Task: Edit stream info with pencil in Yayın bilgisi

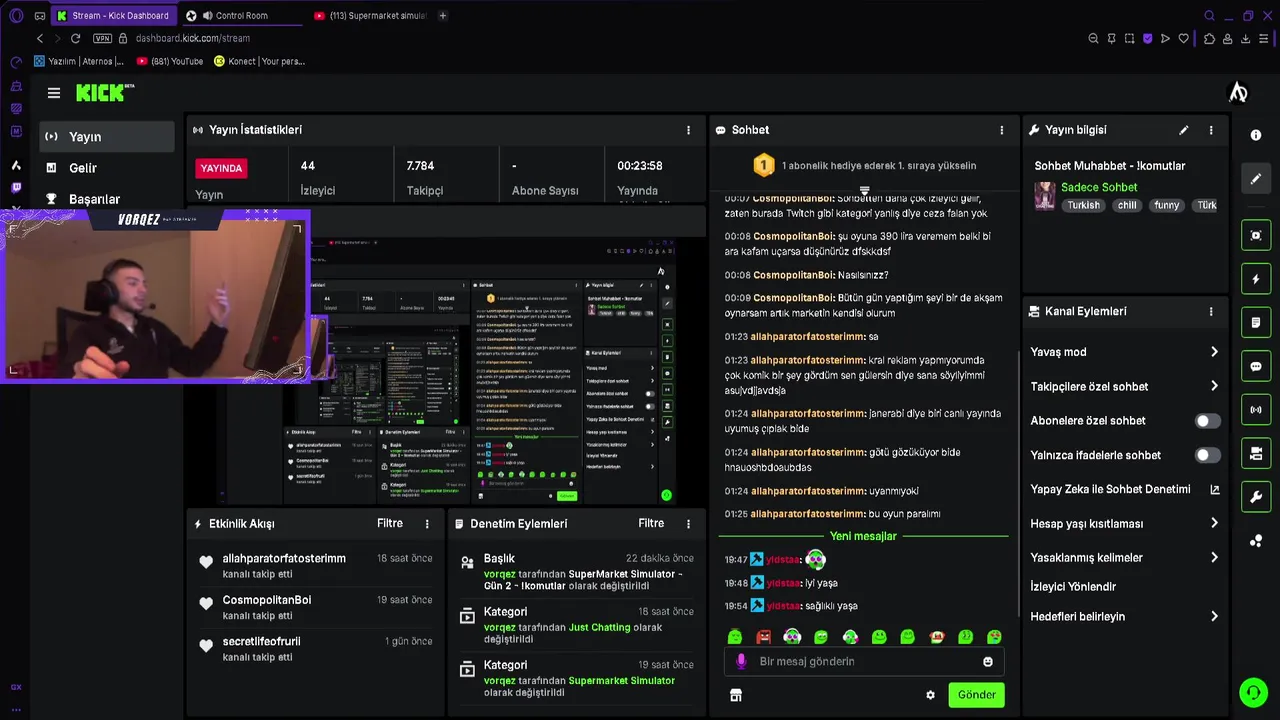Action: point(1184,130)
